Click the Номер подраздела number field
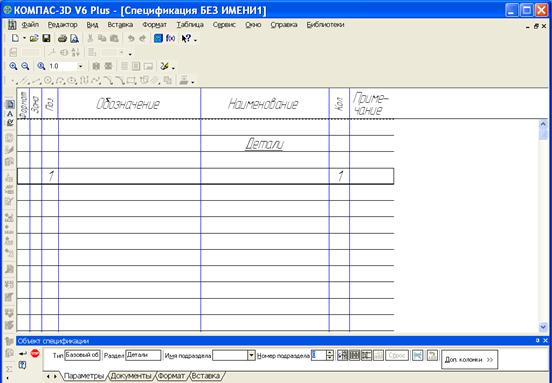552x383 pixels. pos(318,356)
